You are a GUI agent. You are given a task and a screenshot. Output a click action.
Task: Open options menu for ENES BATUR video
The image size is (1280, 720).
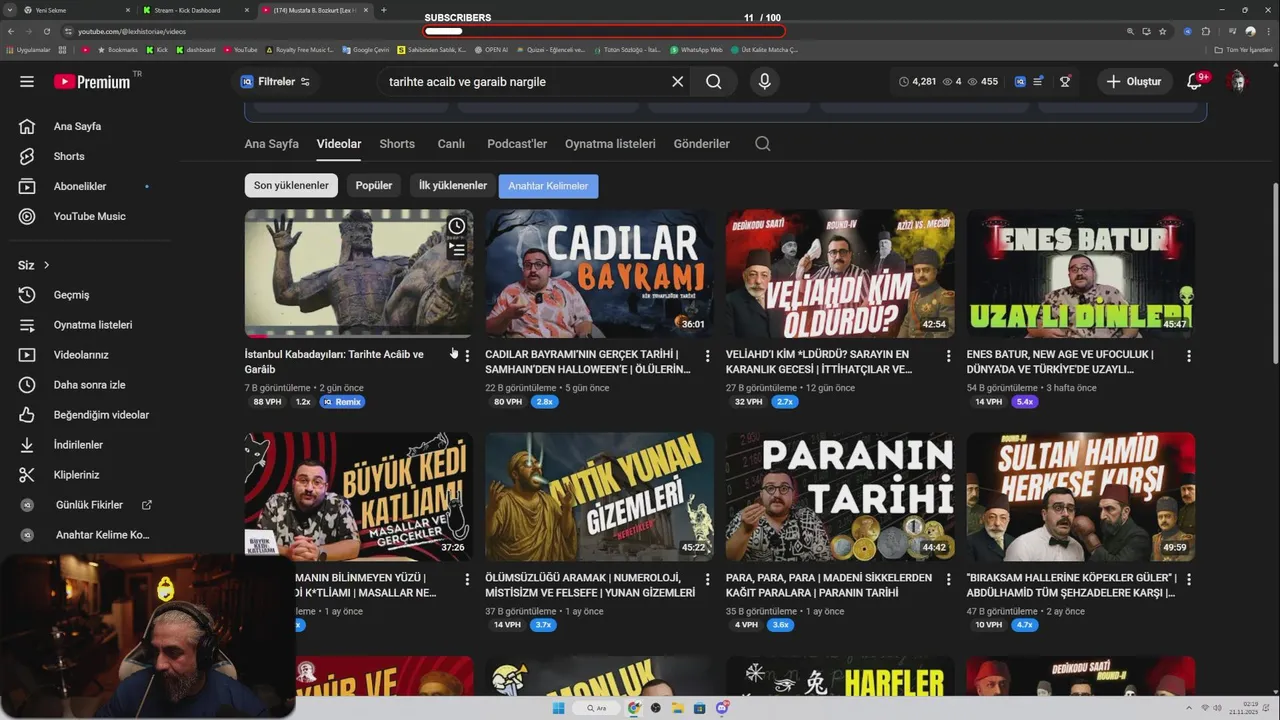tap(1189, 356)
